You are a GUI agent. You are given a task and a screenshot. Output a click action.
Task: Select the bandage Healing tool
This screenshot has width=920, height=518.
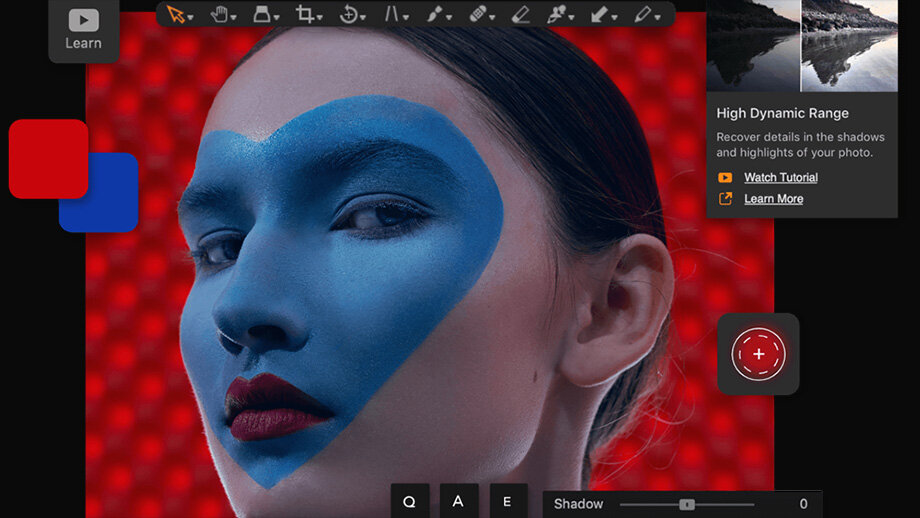(x=478, y=14)
